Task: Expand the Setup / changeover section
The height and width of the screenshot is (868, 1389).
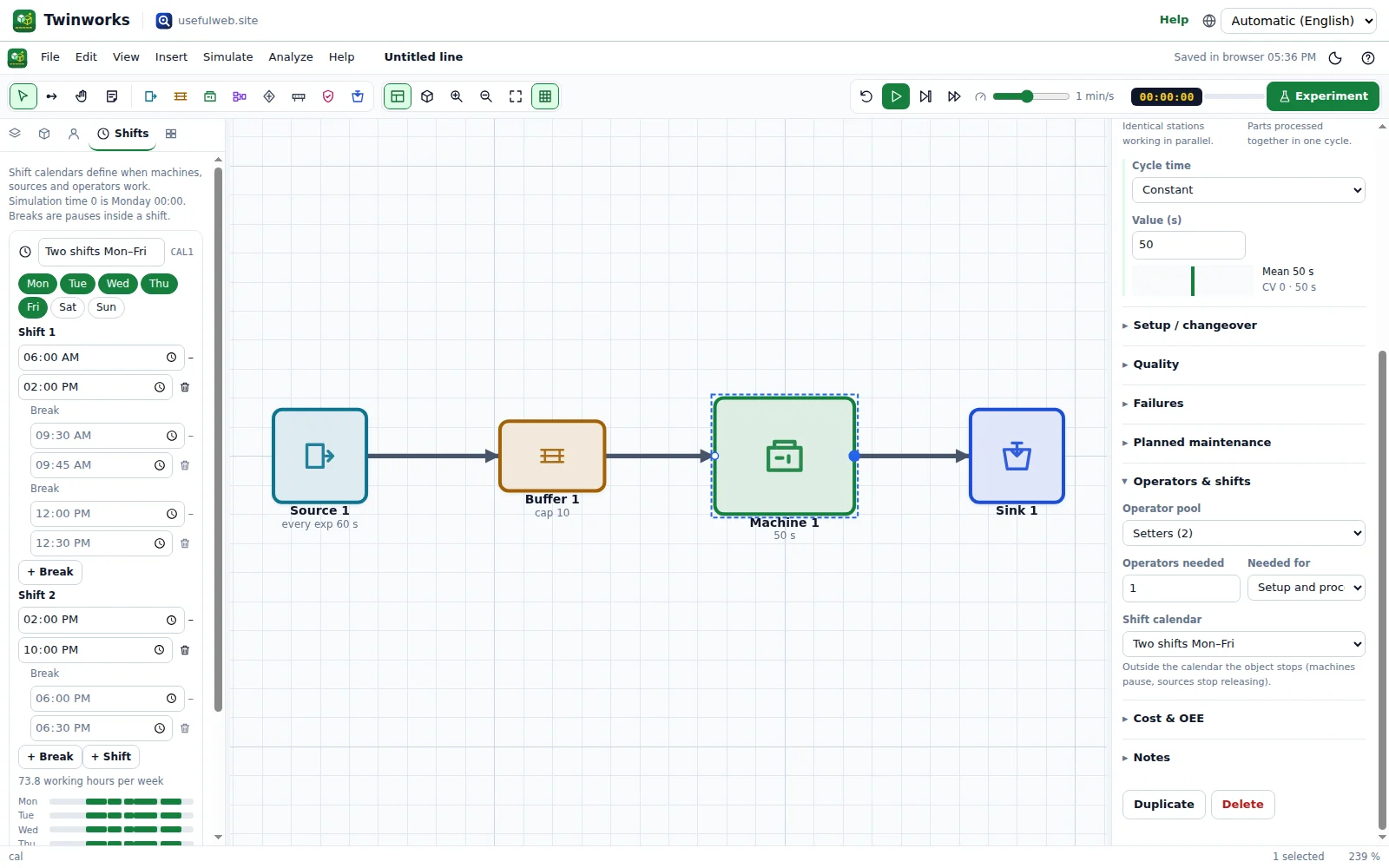Action: [1243, 325]
